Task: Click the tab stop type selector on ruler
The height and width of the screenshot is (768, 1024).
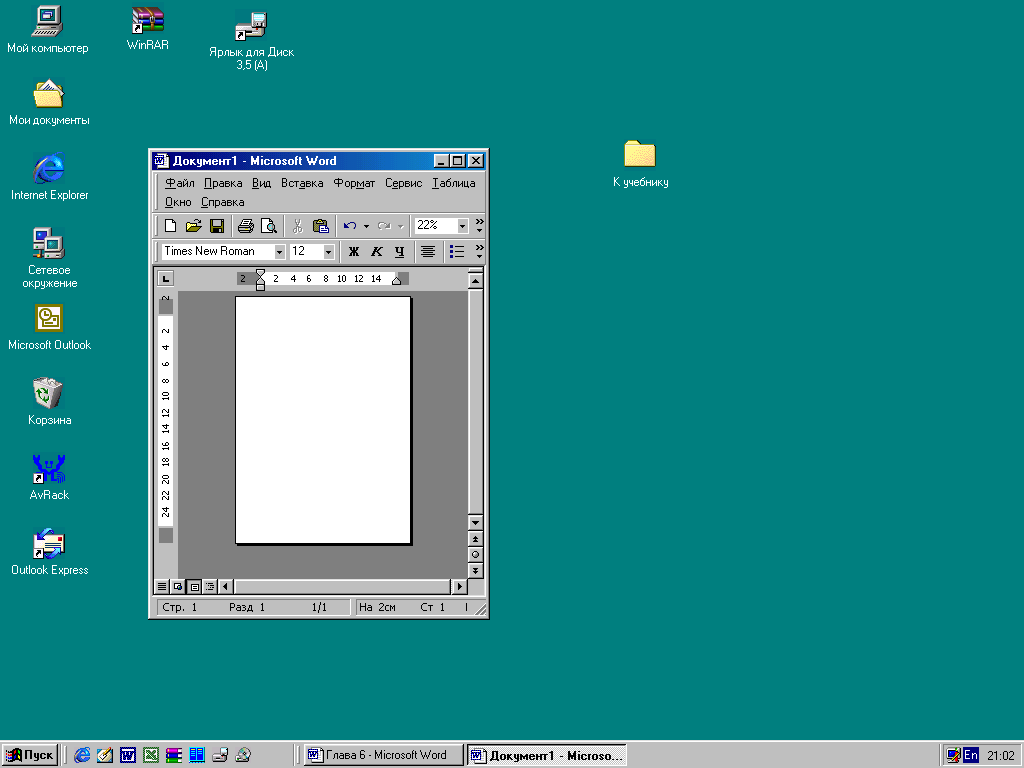Action: click(166, 279)
